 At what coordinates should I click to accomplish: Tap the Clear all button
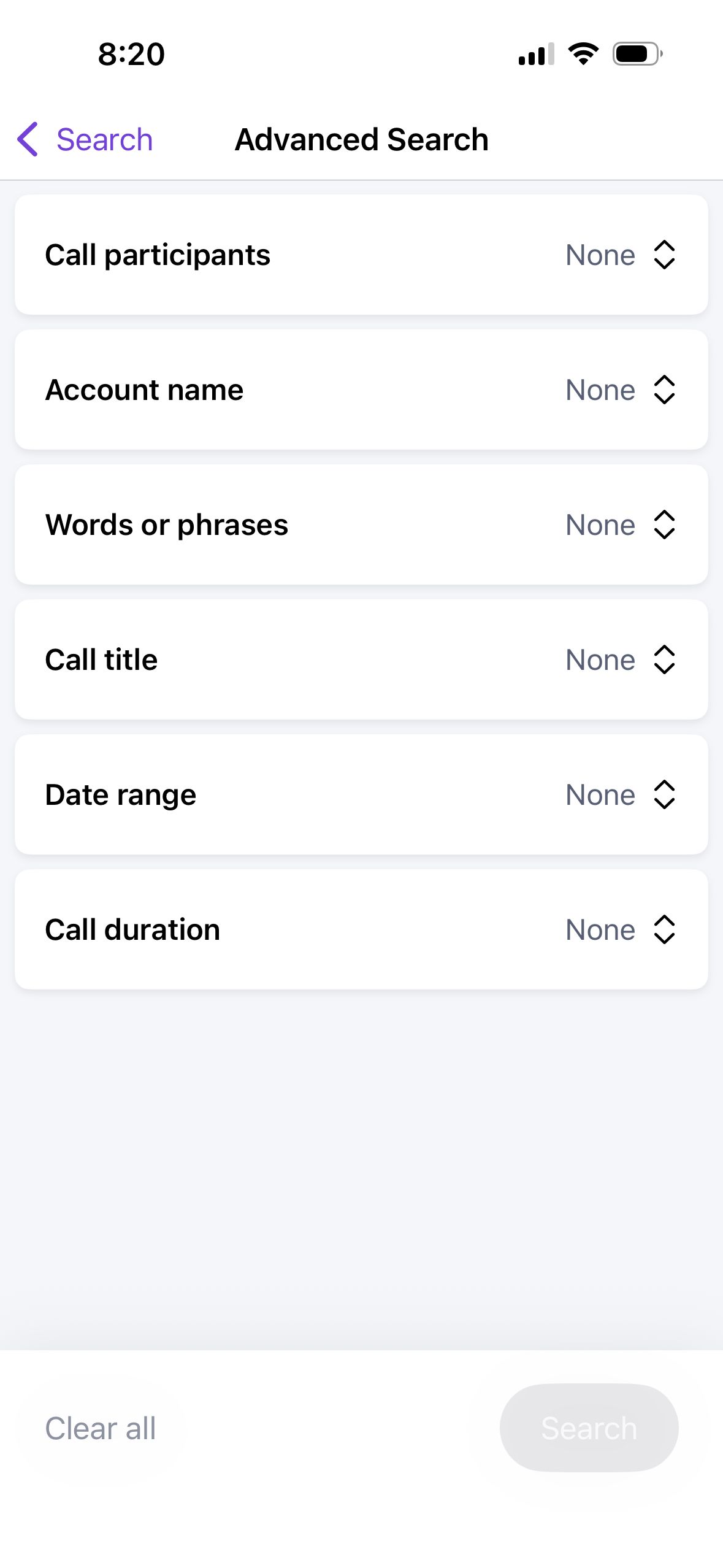(x=101, y=1428)
